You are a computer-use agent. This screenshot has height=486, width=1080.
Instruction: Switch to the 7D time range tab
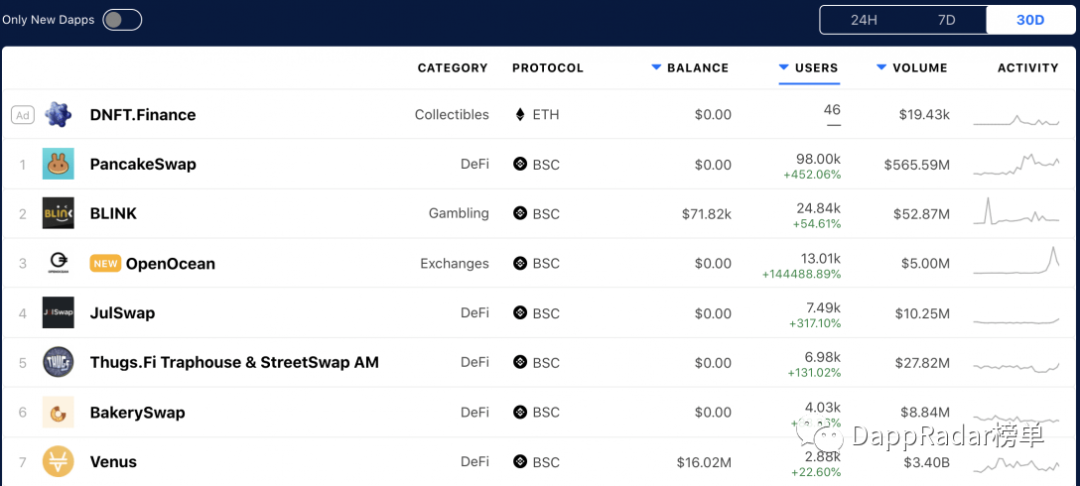(x=946, y=20)
